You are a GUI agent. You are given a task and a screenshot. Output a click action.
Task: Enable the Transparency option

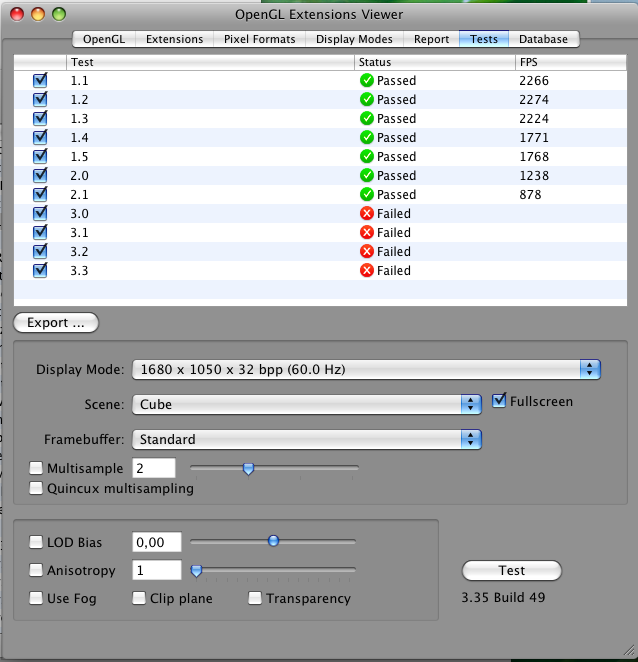[255, 598]
